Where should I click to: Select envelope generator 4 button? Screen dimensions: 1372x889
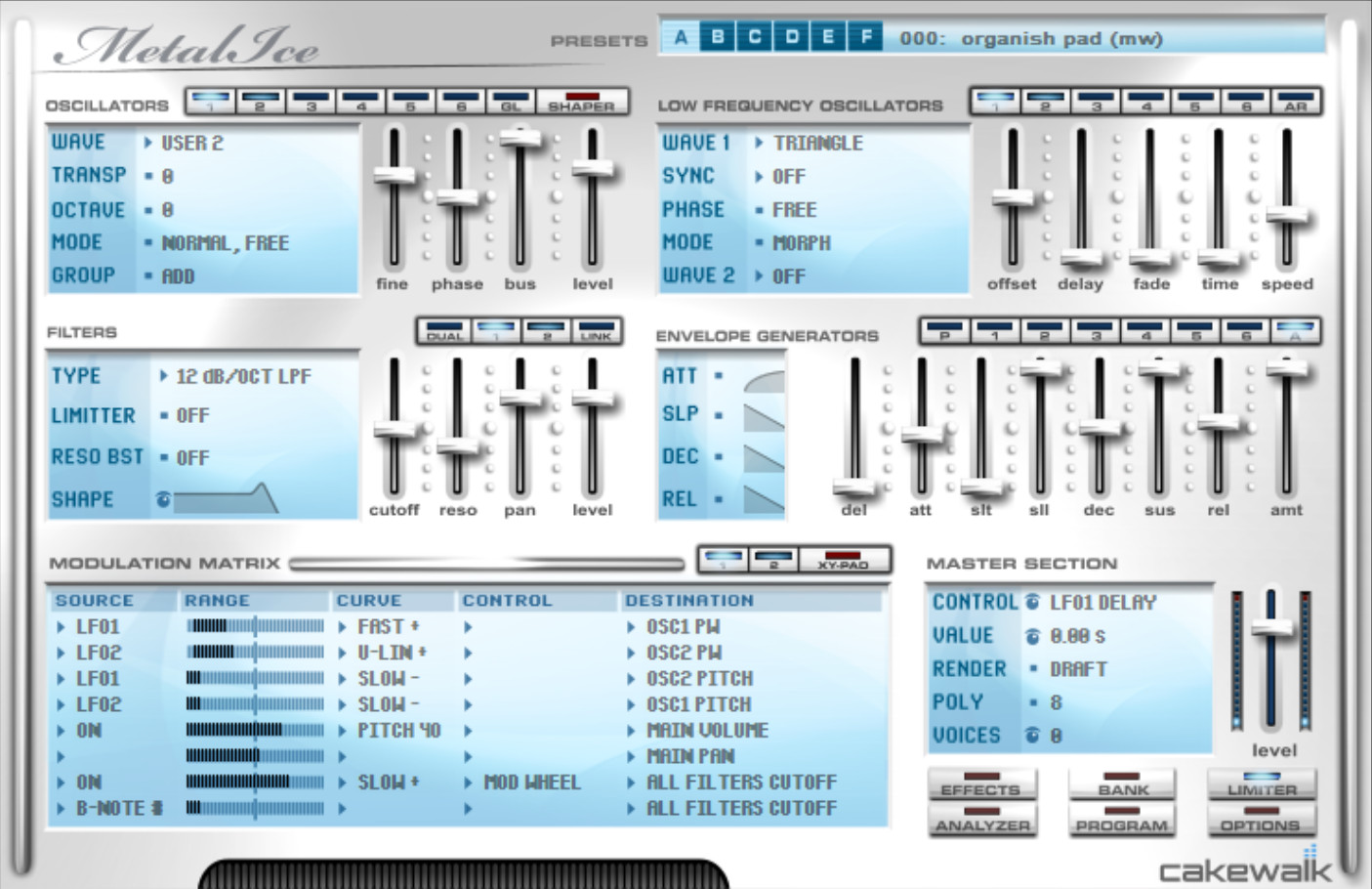[1146, 331]
